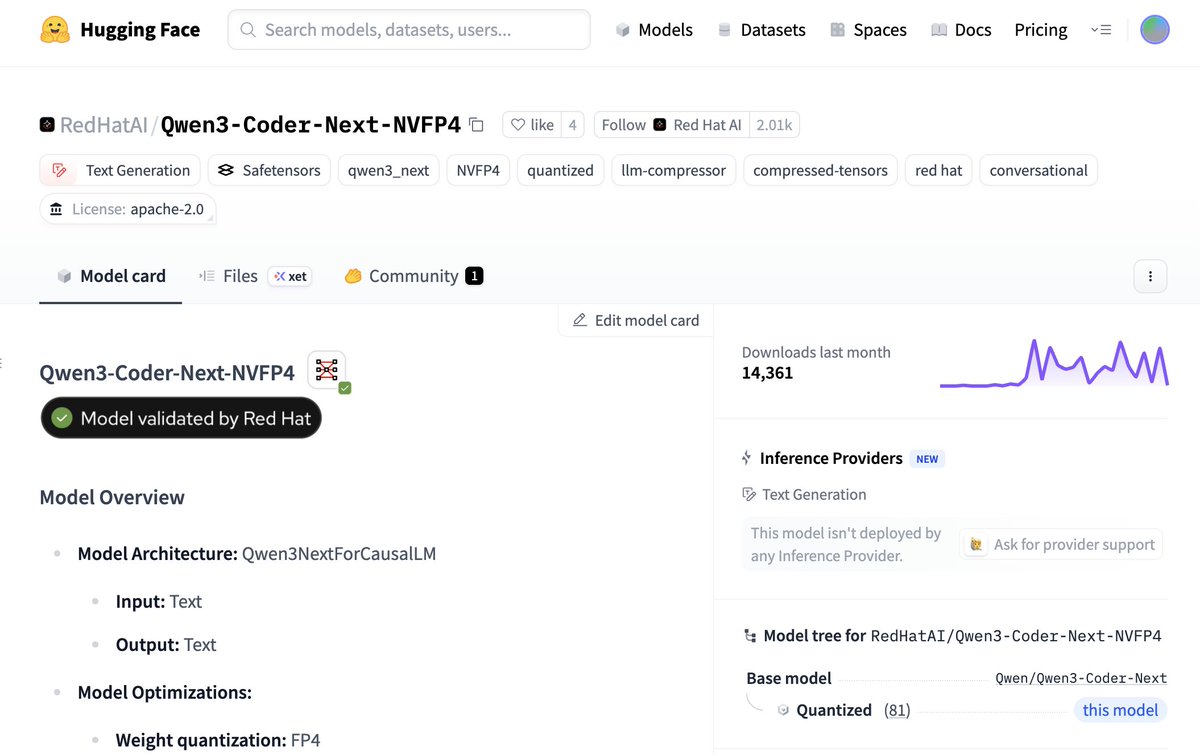Click Ask for provider support
Image resolution: width=1200 pixels, height=755 pixels.
click(1061, 545)
